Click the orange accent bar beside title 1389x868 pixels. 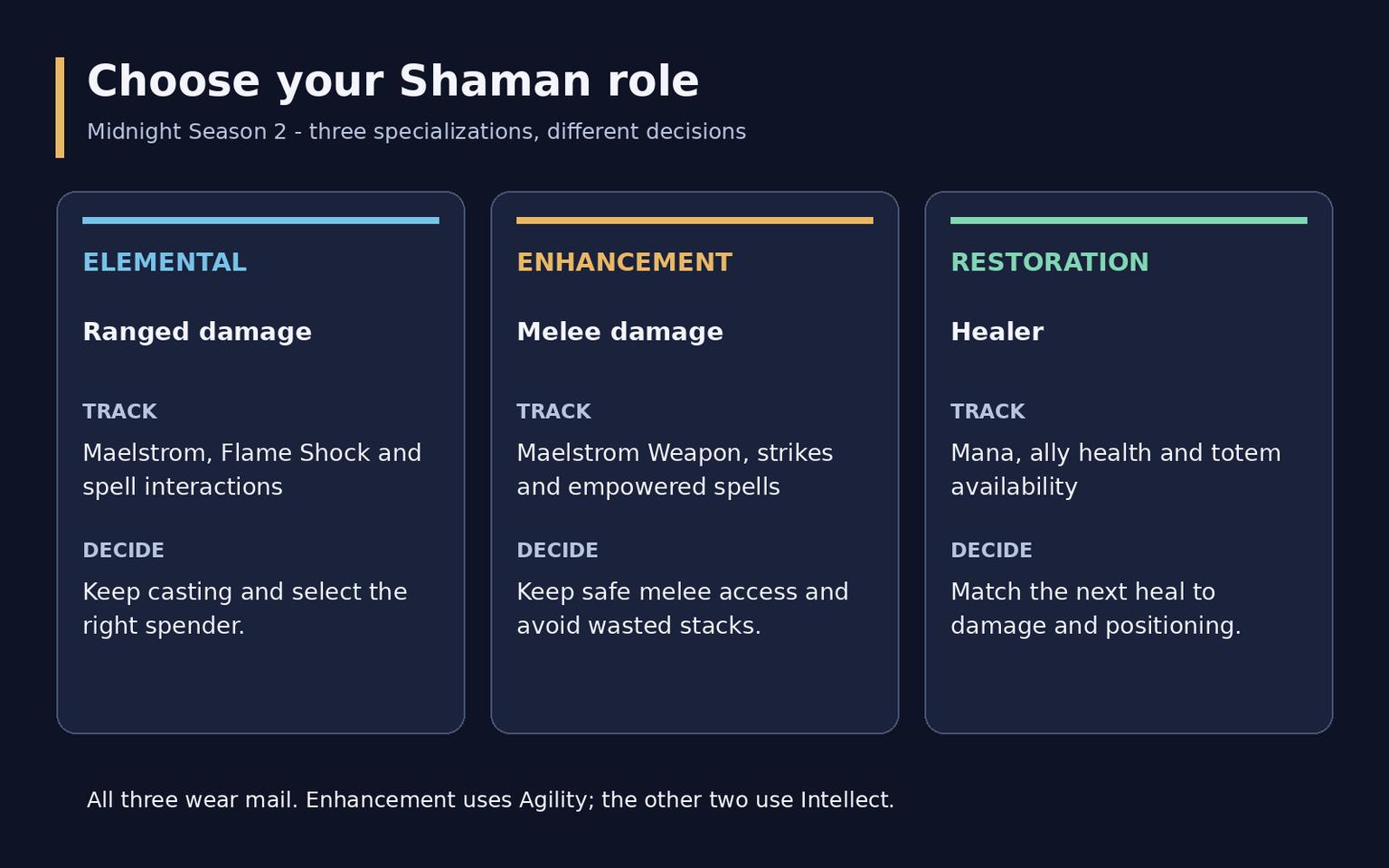pyautogui.click(x=60, y=108)
